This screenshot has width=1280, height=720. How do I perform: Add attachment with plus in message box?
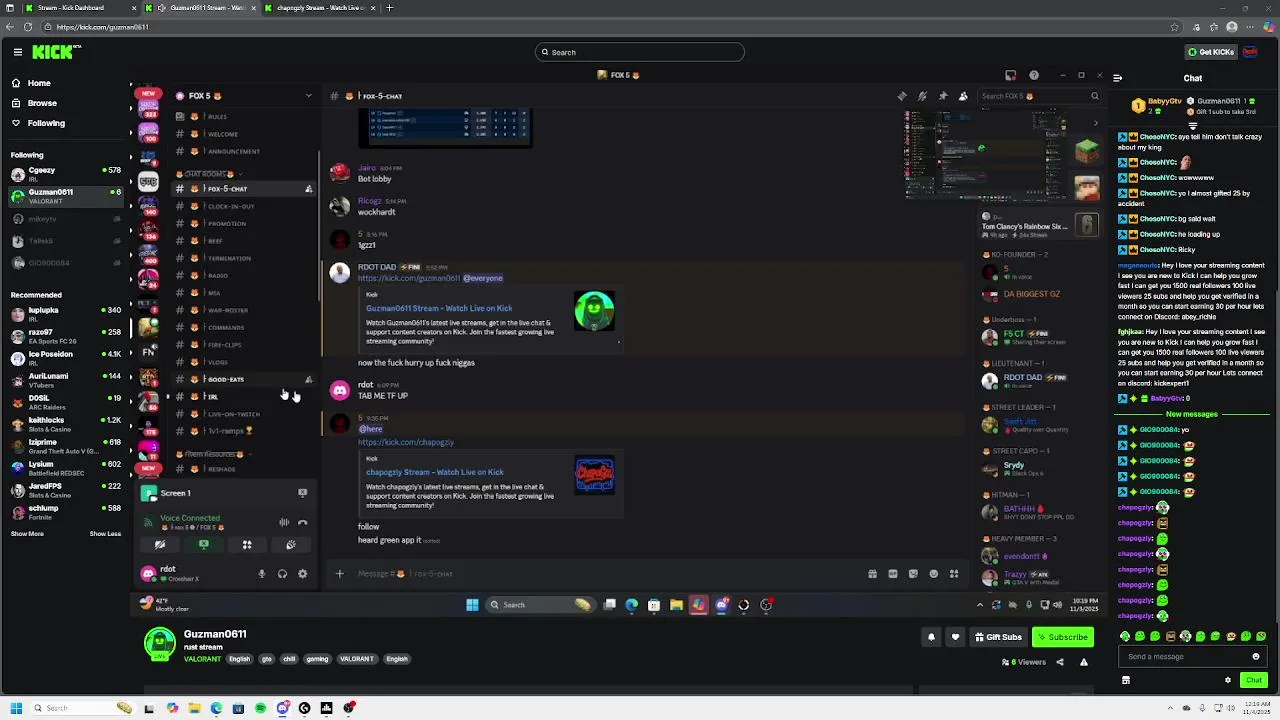[x=339, y=574]
